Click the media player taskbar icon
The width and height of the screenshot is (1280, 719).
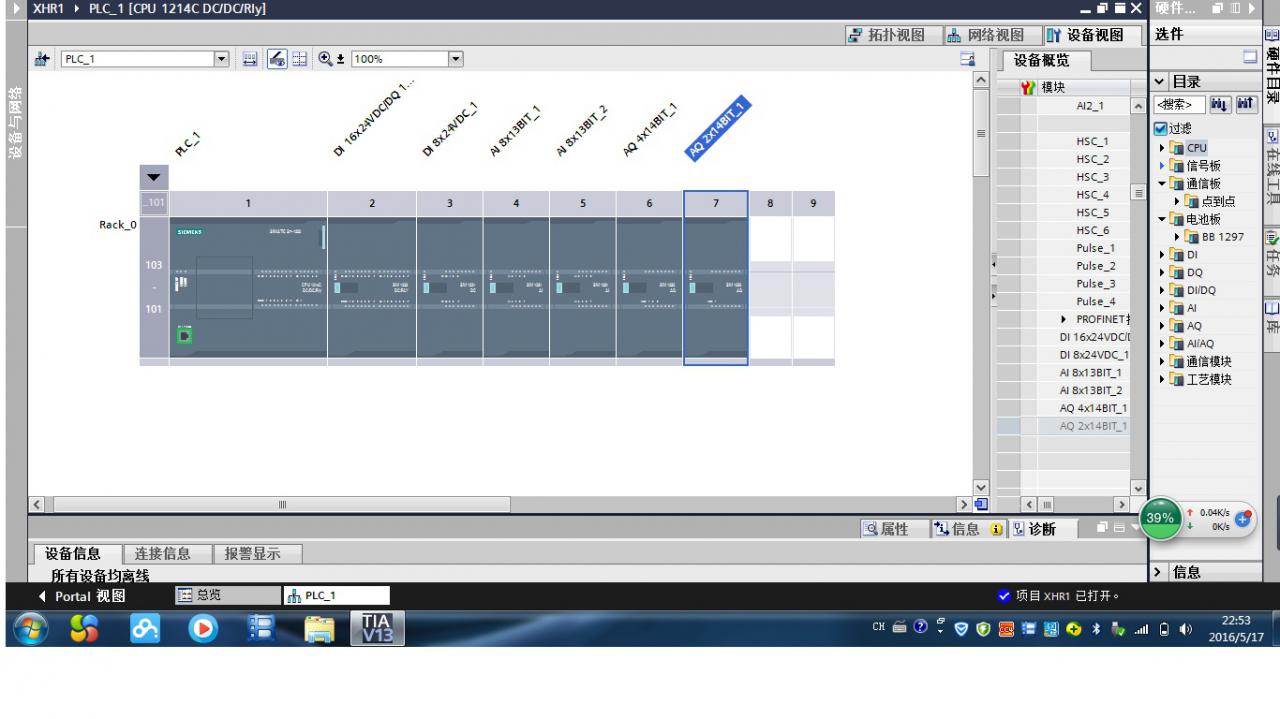pos(203,629)
